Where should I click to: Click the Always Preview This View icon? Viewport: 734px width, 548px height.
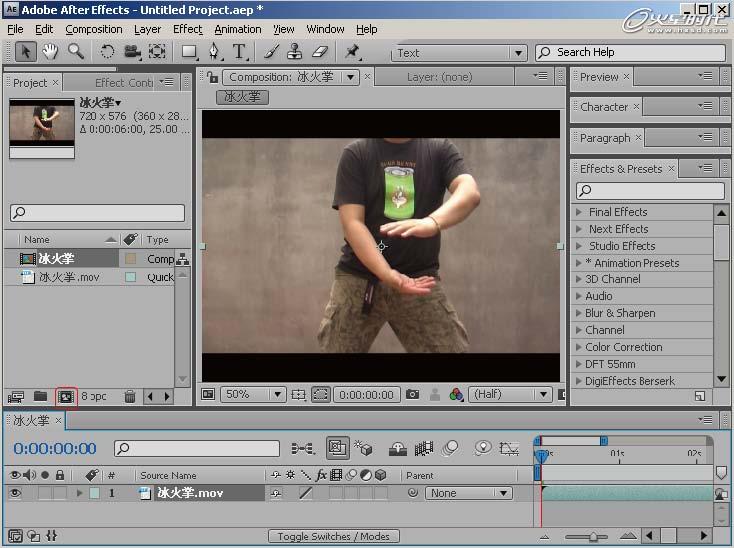[208, 395]
